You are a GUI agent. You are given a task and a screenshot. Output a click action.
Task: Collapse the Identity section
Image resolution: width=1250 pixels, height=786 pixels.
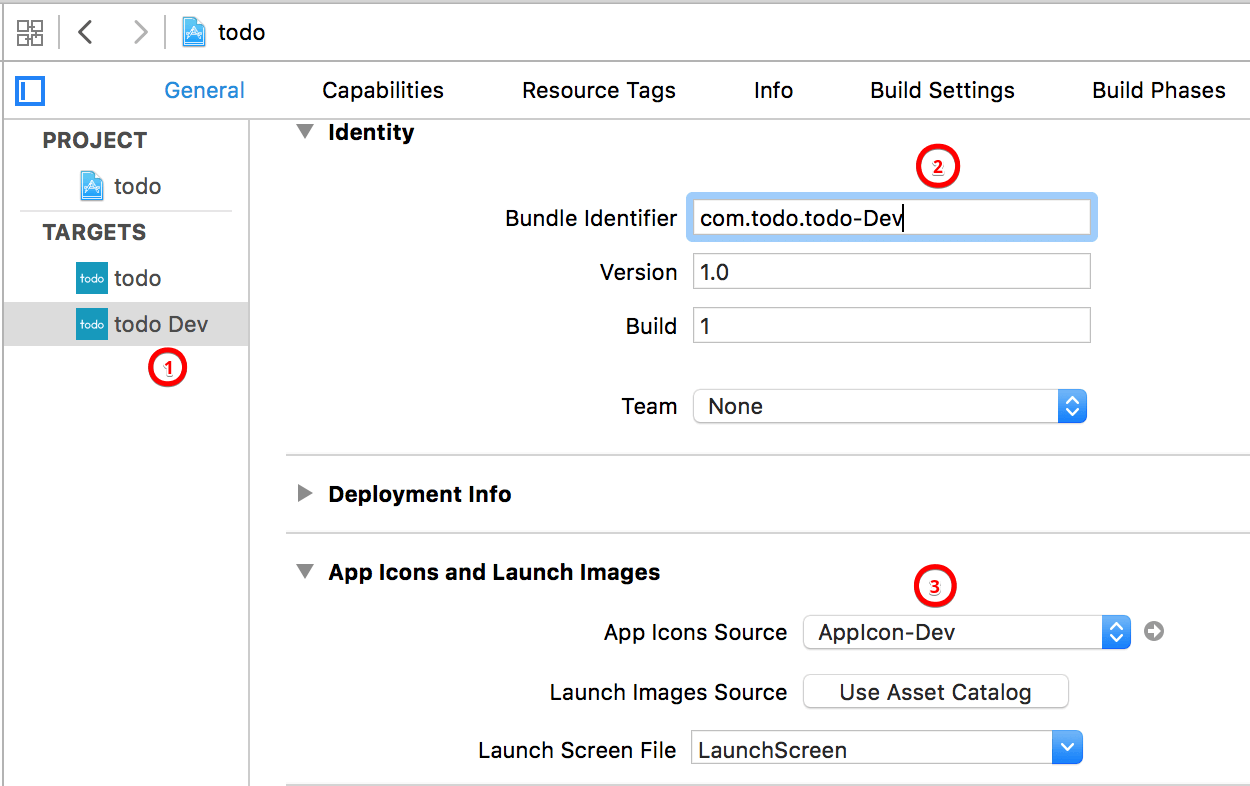pos(305,131)
